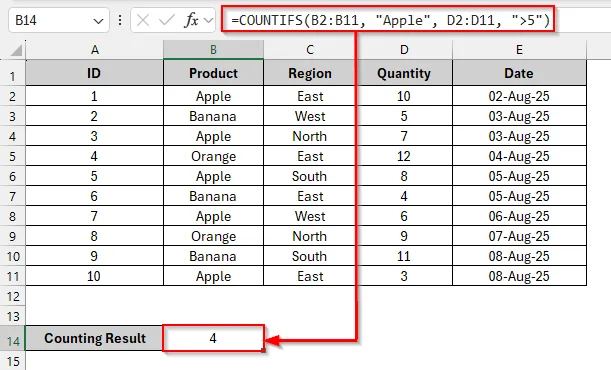Select ID cell with value 6
Viewport: 611px width, 370px height.
coord(94,196)
